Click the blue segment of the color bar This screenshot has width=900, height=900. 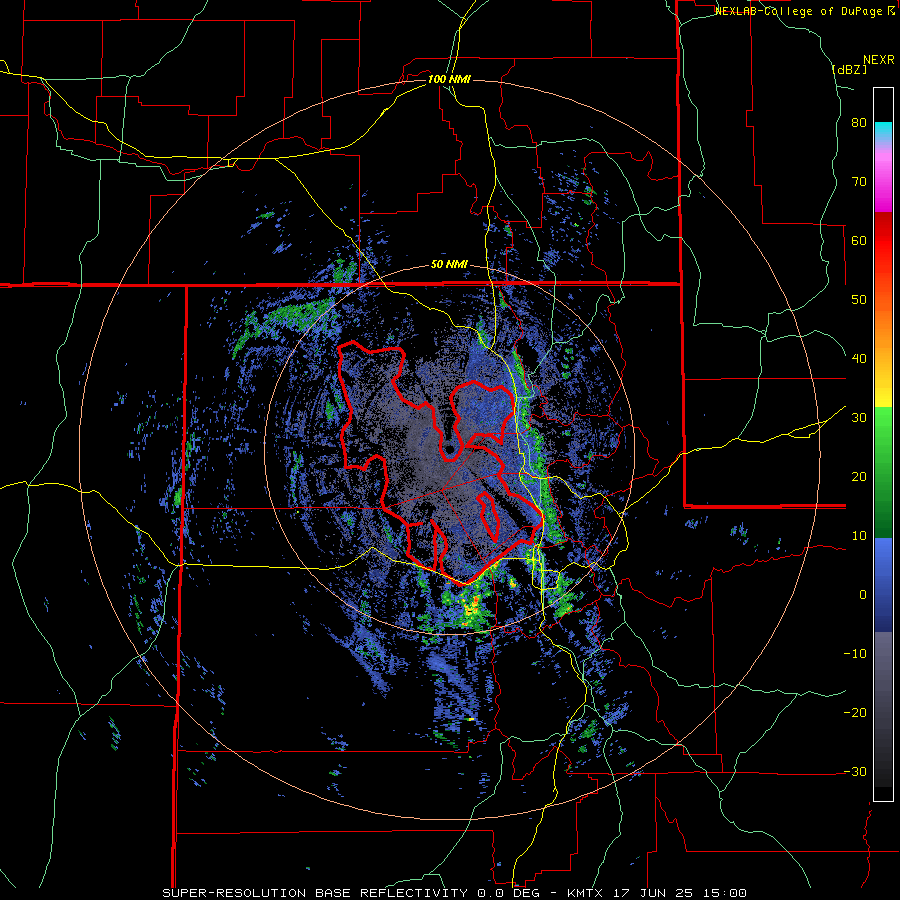click(883, 583)
